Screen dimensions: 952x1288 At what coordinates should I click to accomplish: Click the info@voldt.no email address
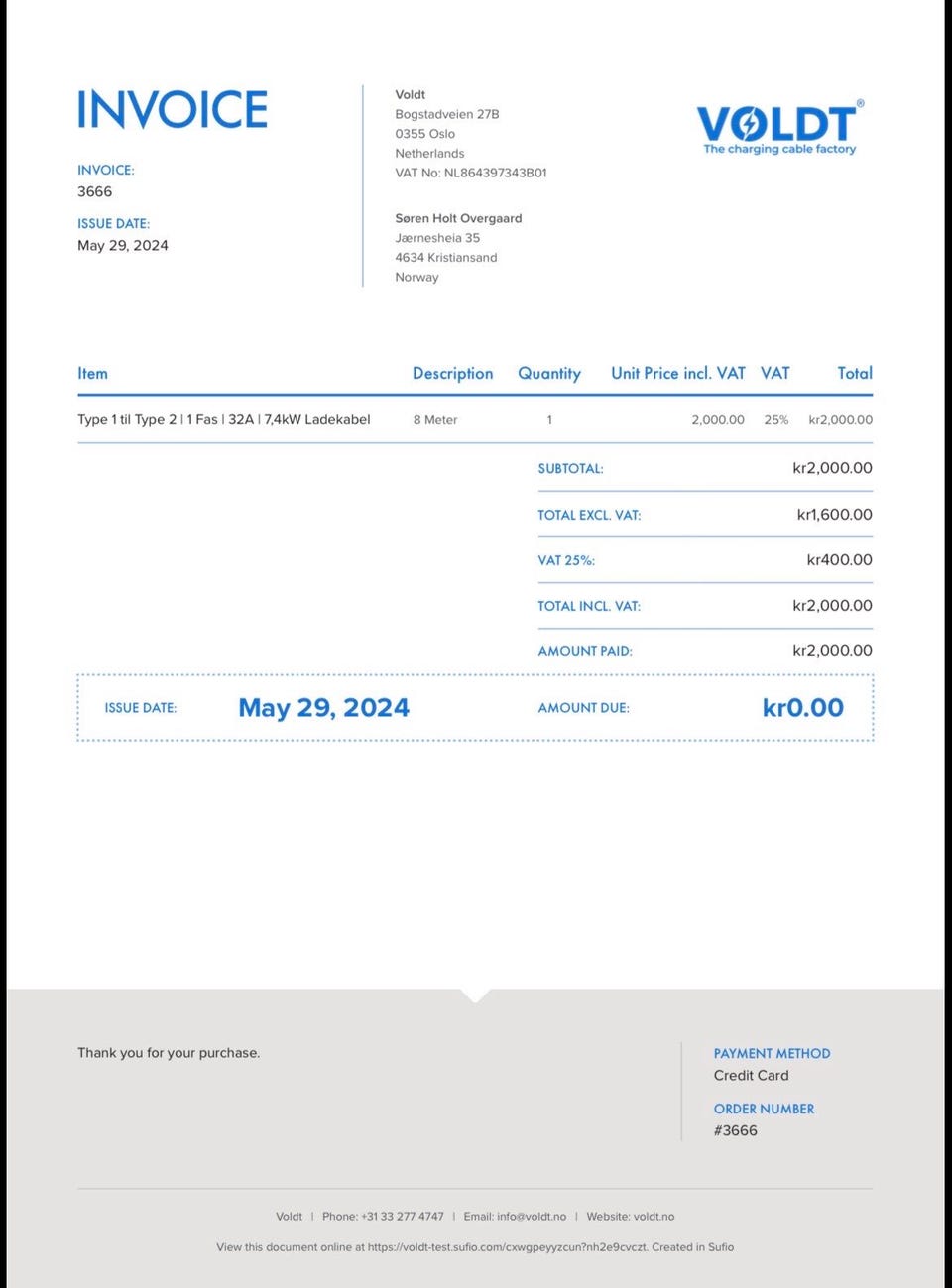tap(532, 1217)
